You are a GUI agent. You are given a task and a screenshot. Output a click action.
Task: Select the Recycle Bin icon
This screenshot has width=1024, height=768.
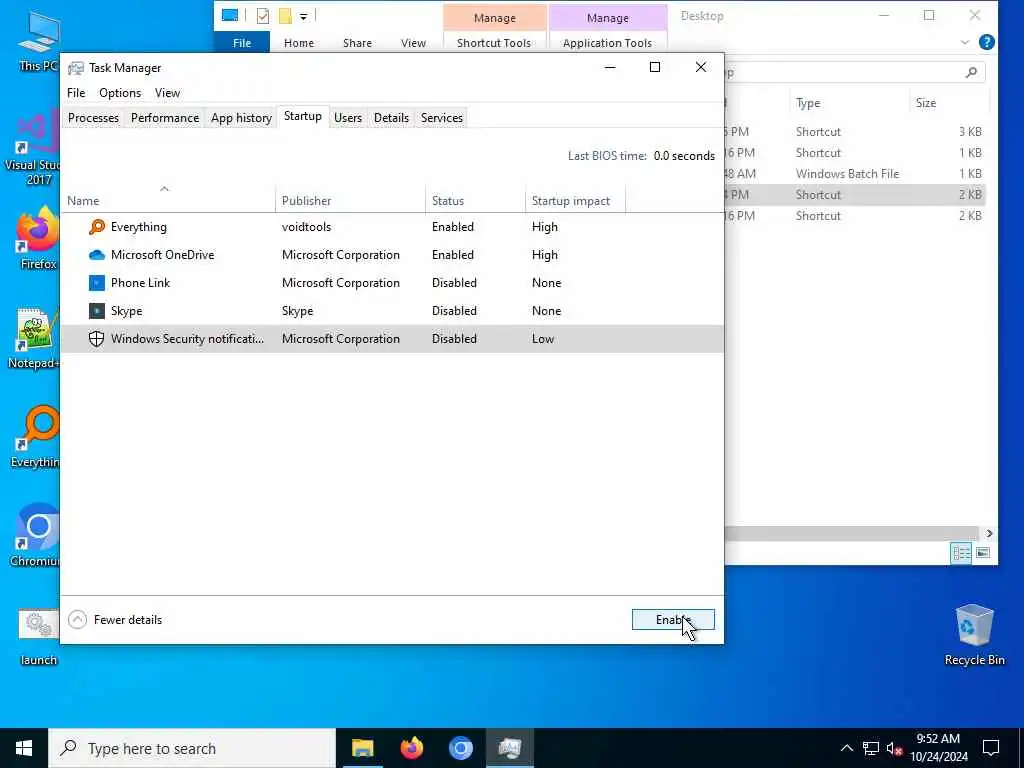(974, 635)
